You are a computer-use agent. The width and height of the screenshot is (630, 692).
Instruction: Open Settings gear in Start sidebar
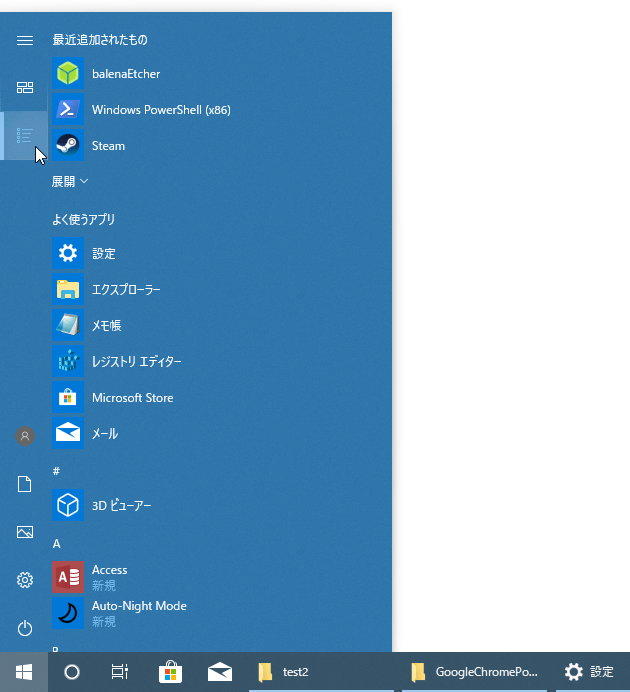point(25,580)
